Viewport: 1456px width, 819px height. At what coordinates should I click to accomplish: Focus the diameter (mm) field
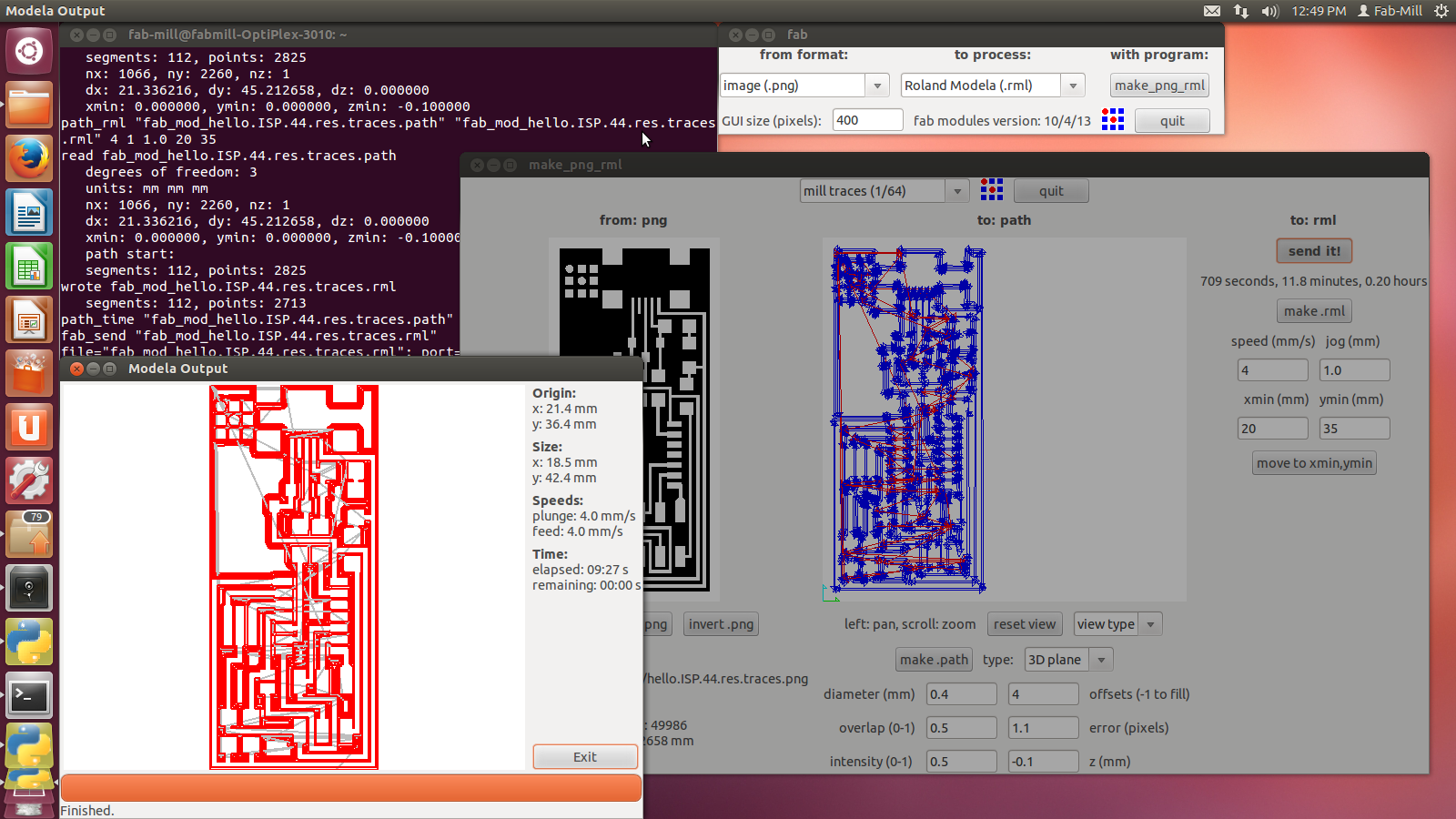click(961, 694)
